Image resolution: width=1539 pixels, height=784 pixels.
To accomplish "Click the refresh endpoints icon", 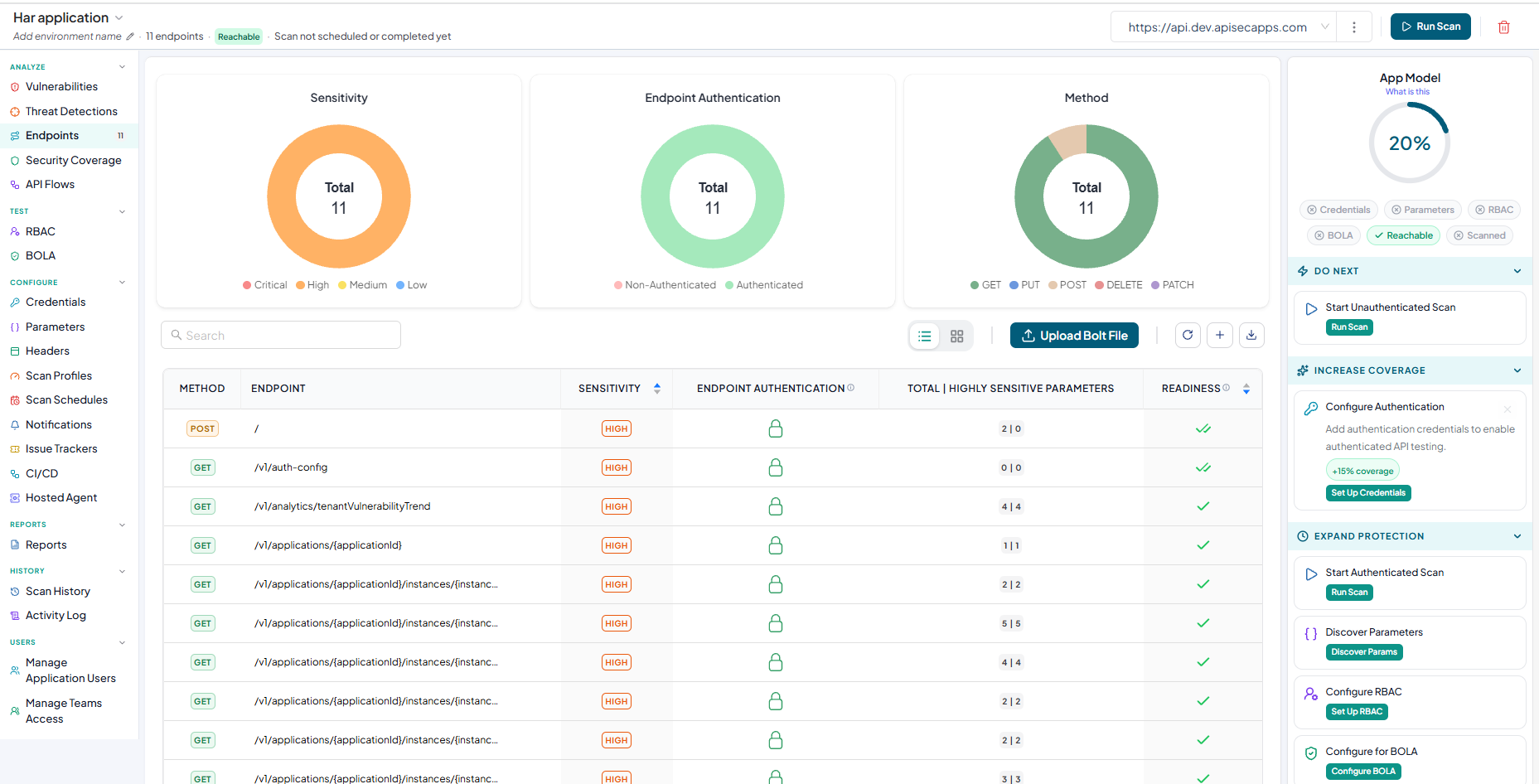I will (1188, 336).
